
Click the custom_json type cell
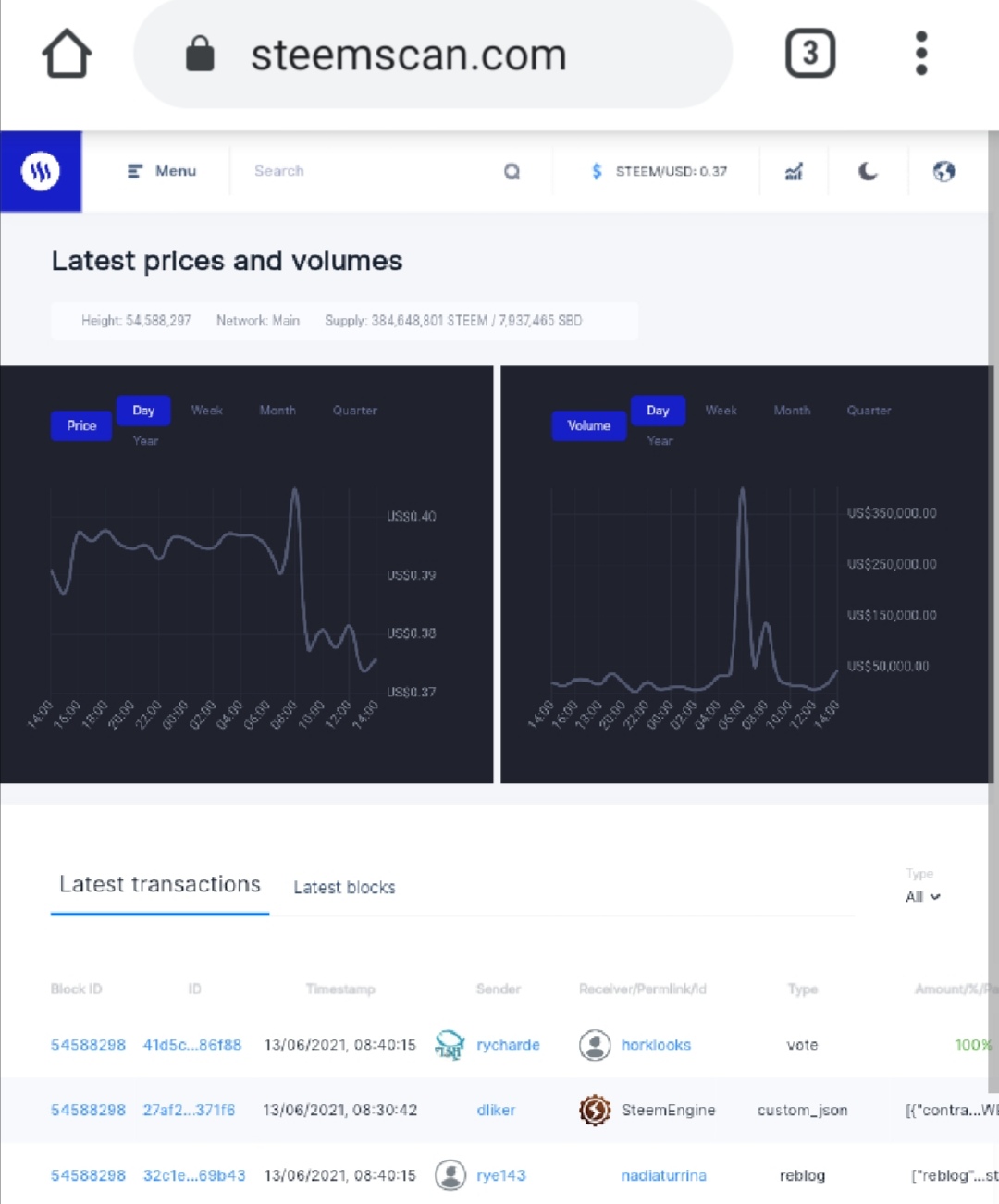[x=802, y=1111]
